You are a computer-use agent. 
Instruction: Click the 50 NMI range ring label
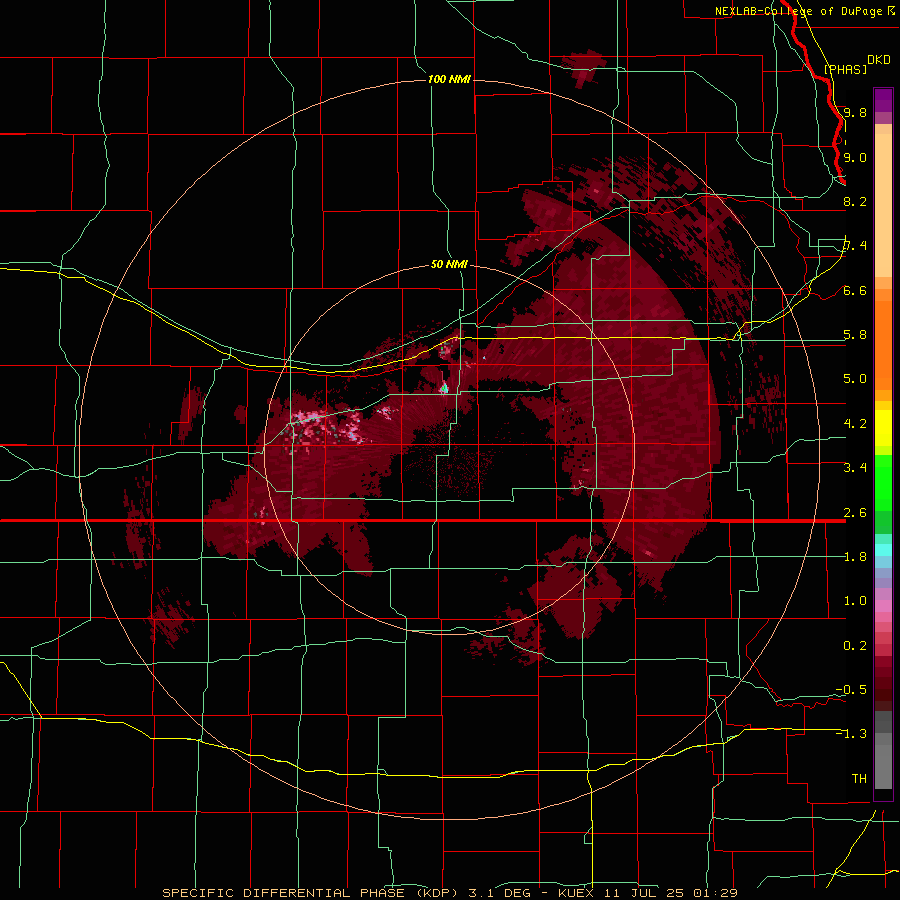(x=449, y=264)
